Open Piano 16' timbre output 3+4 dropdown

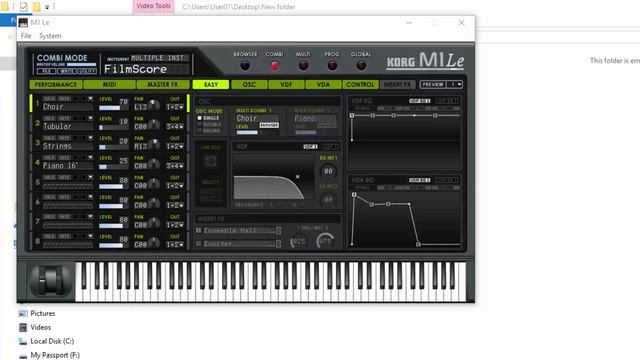coord(175,166)
